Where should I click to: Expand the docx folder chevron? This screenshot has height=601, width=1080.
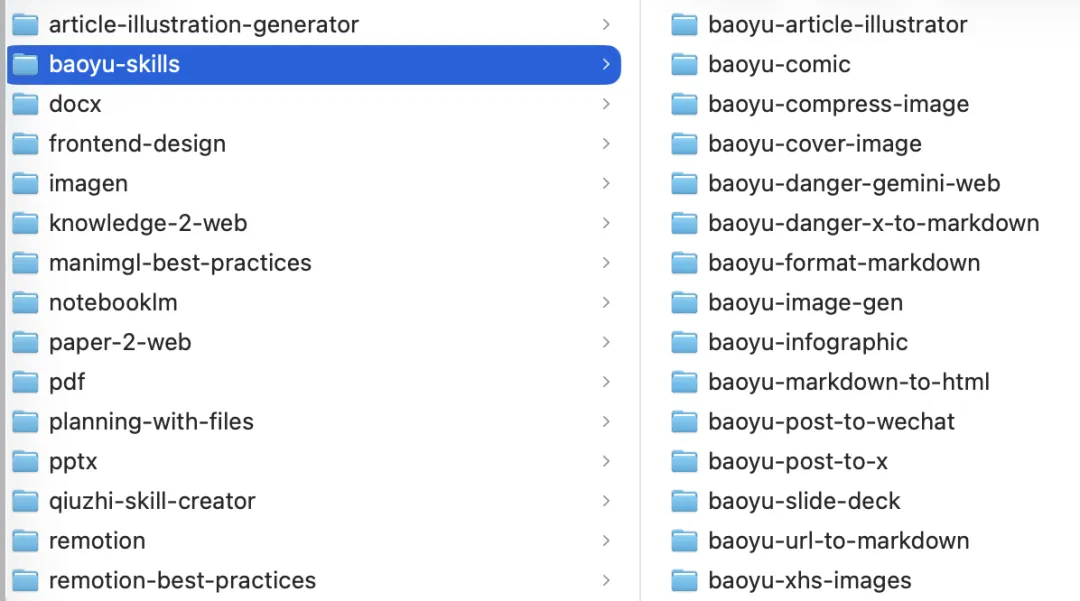click(x=606, y=104)
